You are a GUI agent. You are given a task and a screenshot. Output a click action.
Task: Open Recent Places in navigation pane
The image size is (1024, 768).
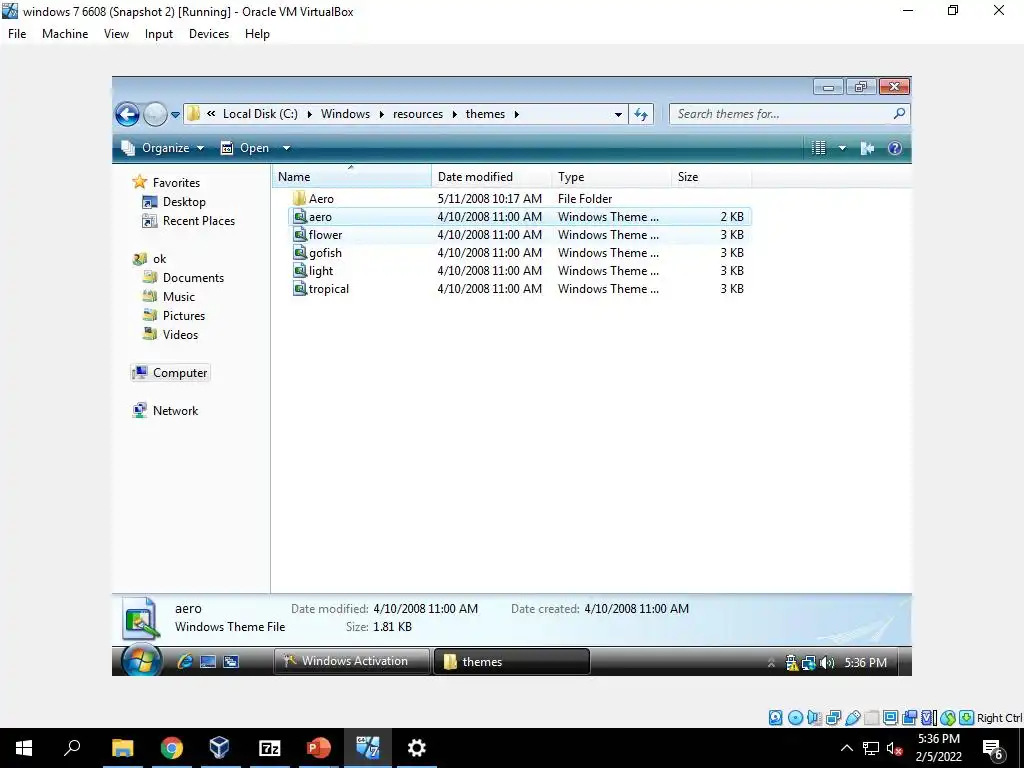(x=189, y=221)
